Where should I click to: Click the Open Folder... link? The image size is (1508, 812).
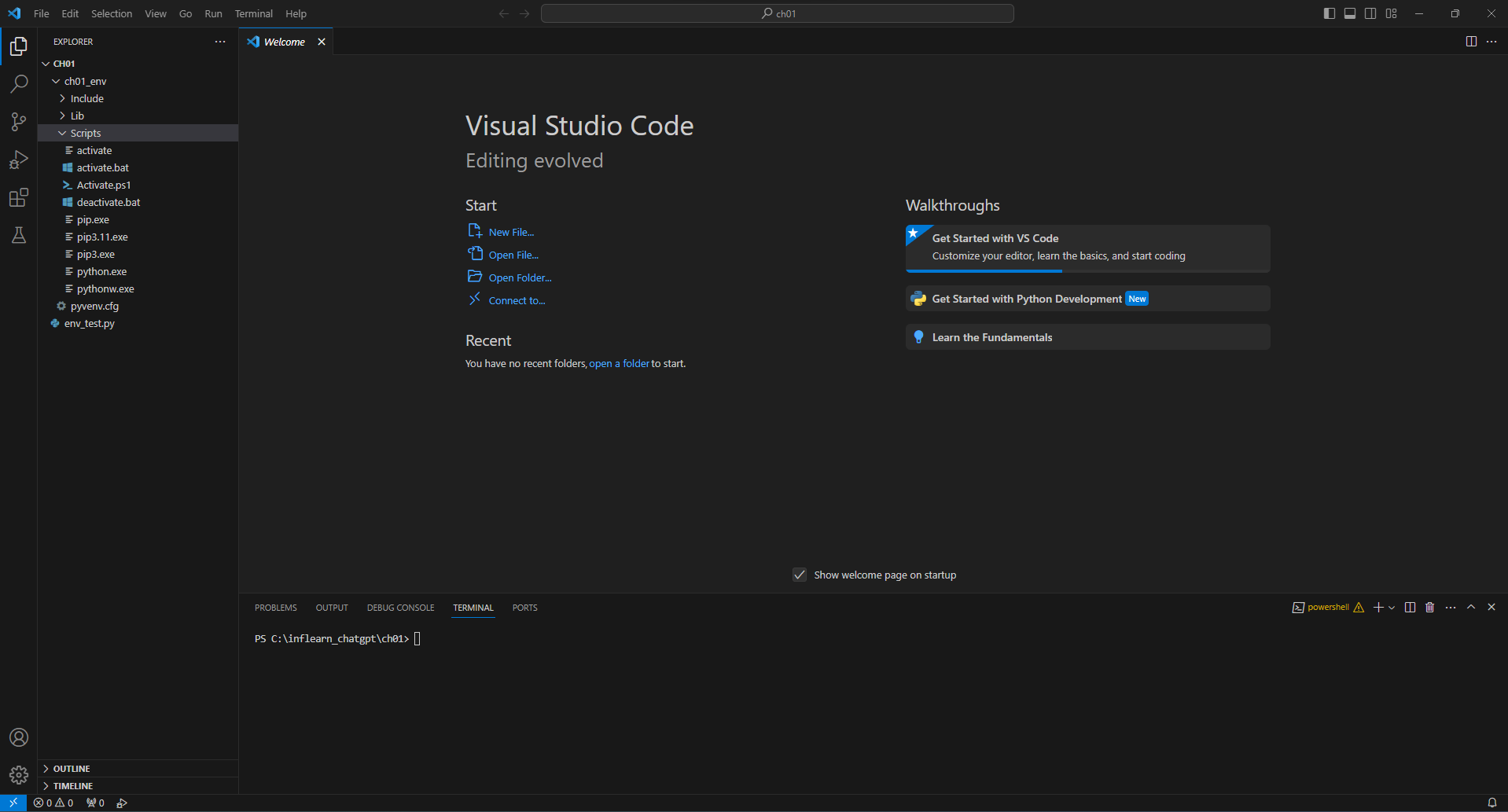pyautogui.click(x=510, y=277)
